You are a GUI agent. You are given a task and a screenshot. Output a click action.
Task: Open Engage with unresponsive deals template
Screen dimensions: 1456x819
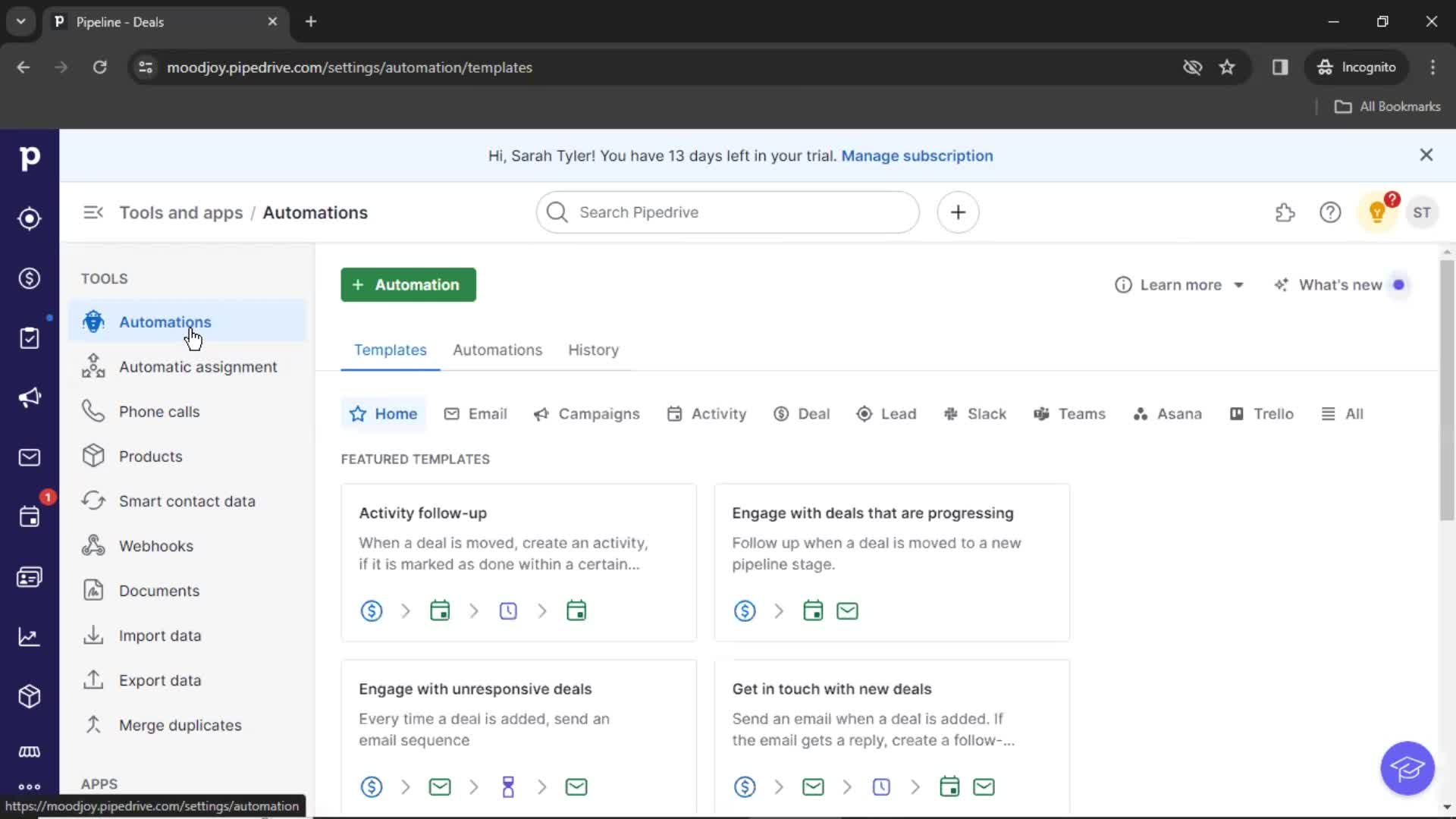click(x=519, y=737)
